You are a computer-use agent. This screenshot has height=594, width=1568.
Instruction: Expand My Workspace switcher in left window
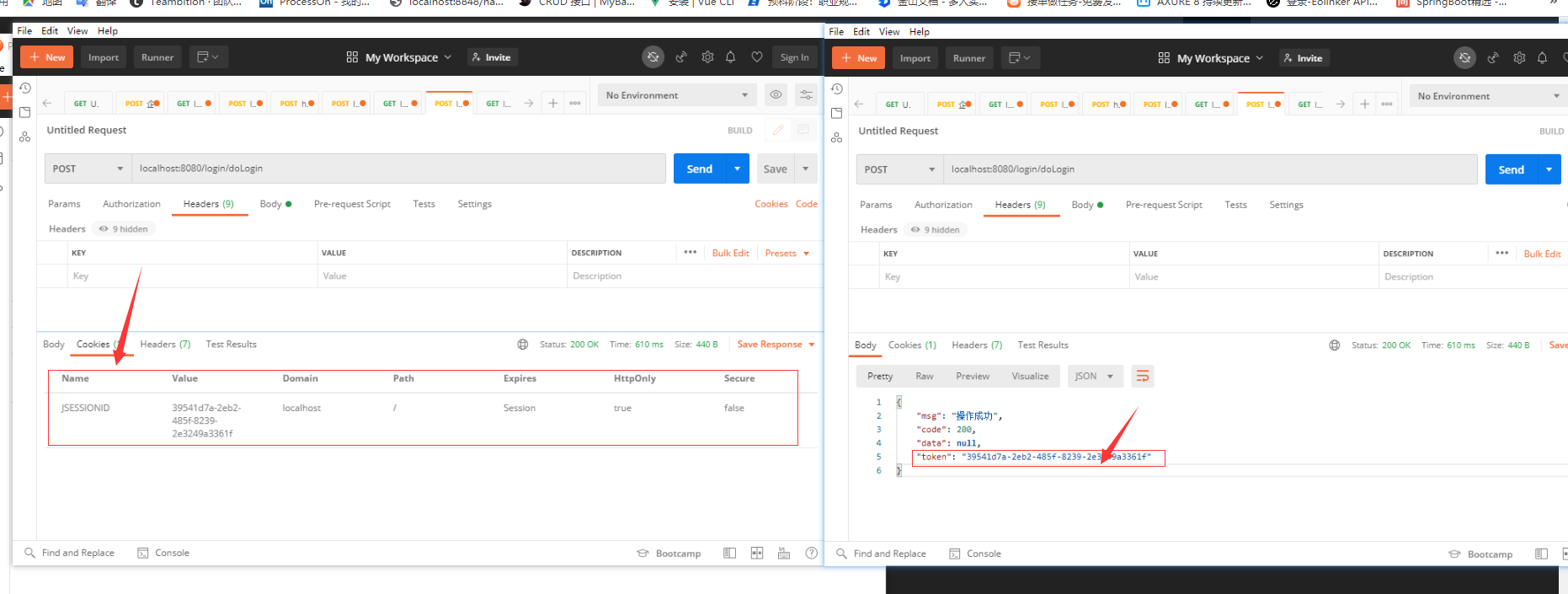tap(399, 57)
